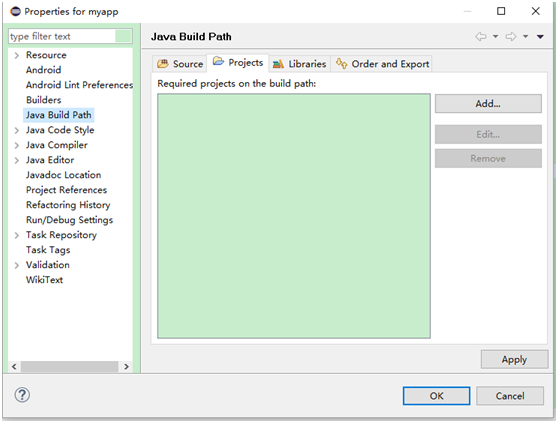Expand the Java Code Style node
Screen dimensions: 558x423
pyautogui.click(x=16, y=131)
